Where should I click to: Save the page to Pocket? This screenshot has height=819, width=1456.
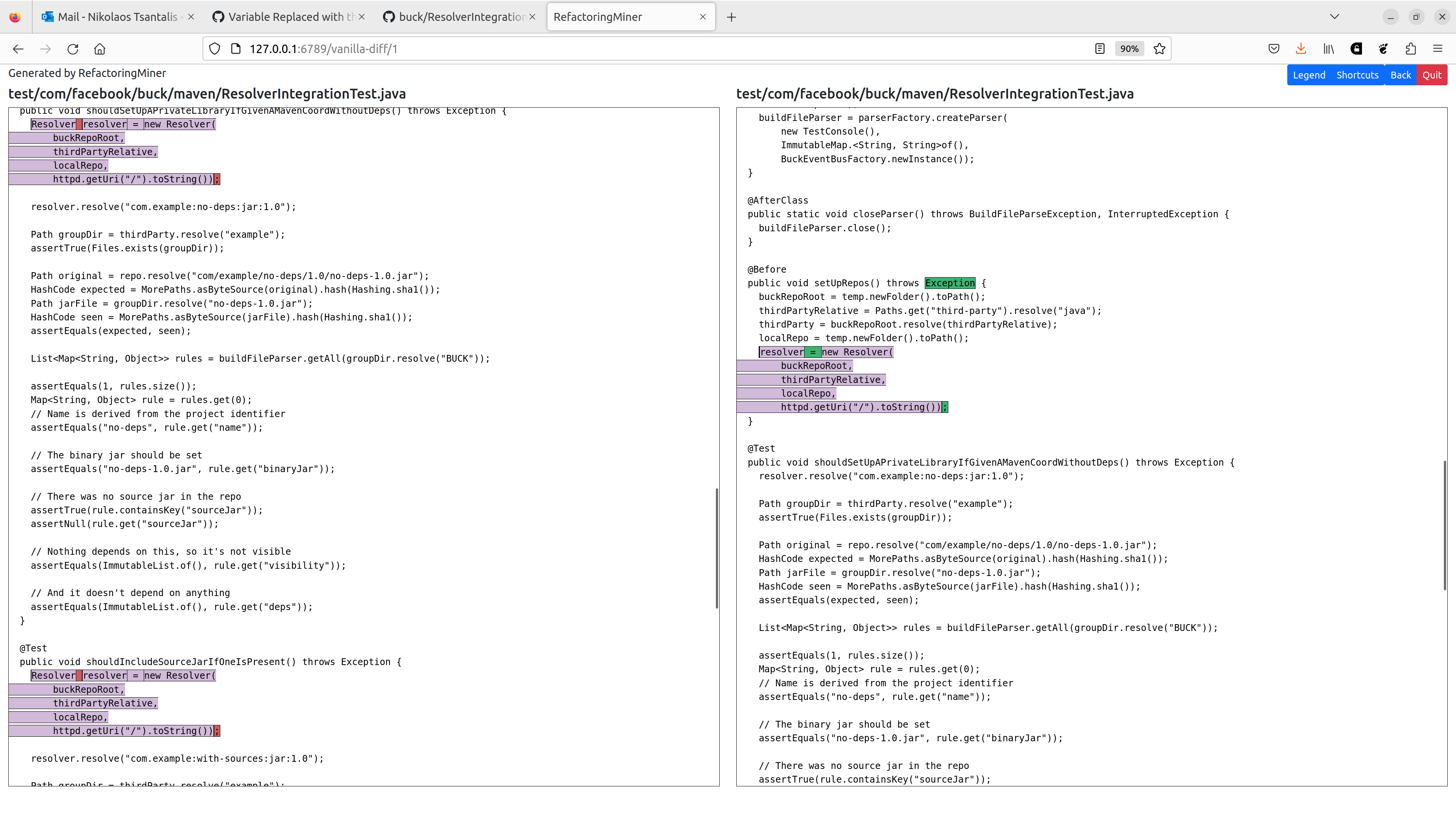(x=1274, y=49)
